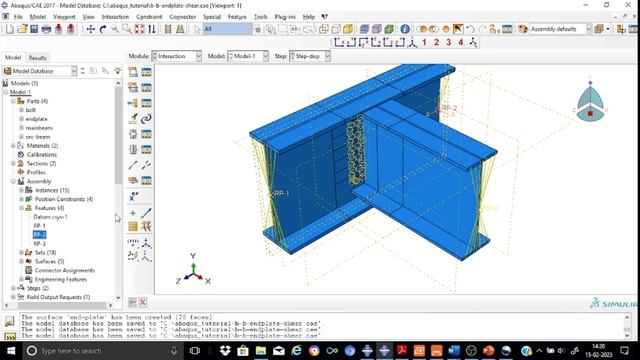
Task: Open the File menu
Action: point(18,17)
